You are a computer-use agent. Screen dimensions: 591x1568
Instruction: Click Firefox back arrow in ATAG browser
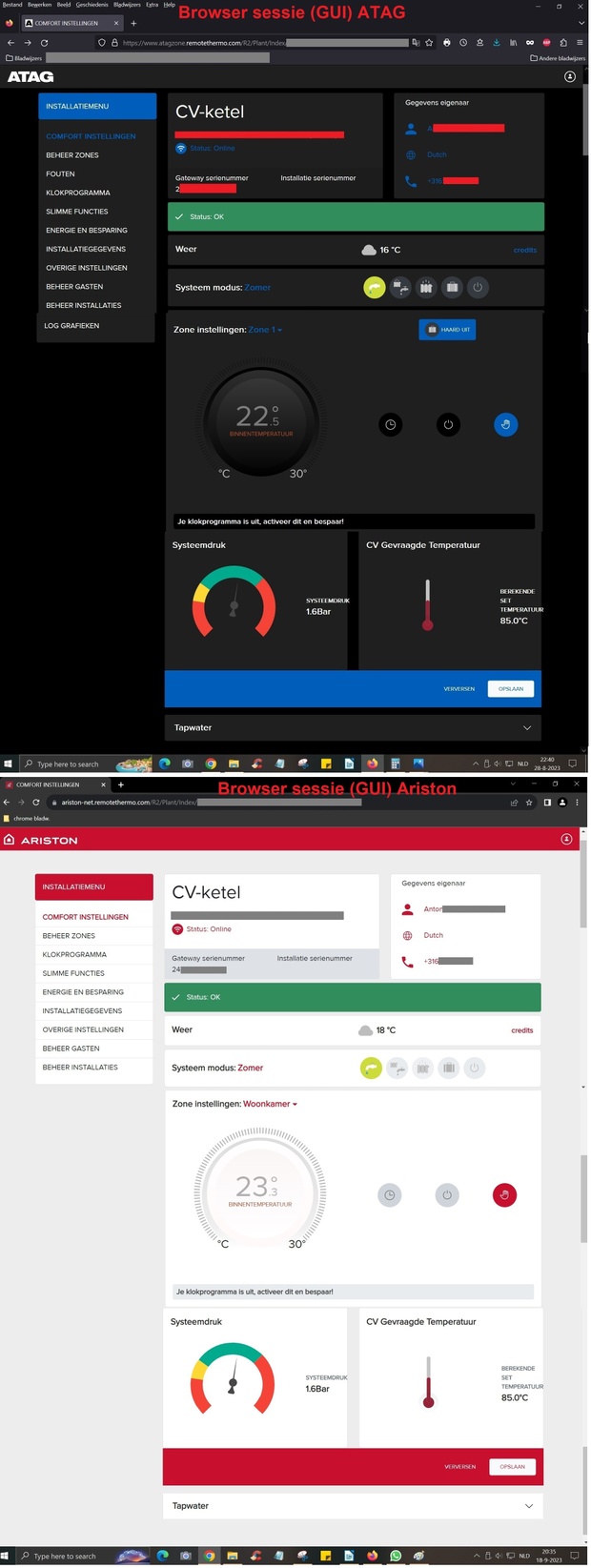[10, 43]
